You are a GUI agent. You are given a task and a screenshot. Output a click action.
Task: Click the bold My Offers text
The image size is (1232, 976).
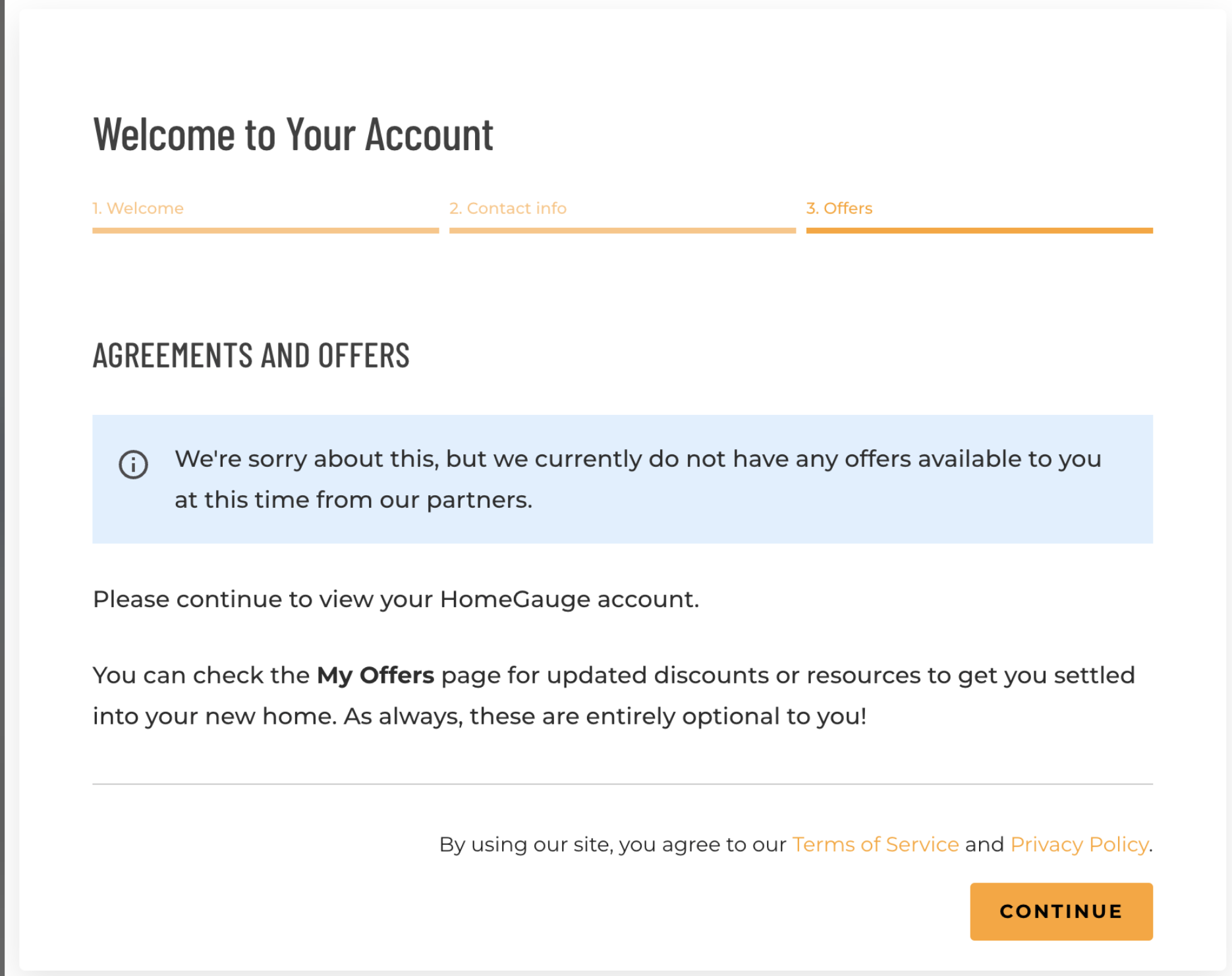point(376,676)
